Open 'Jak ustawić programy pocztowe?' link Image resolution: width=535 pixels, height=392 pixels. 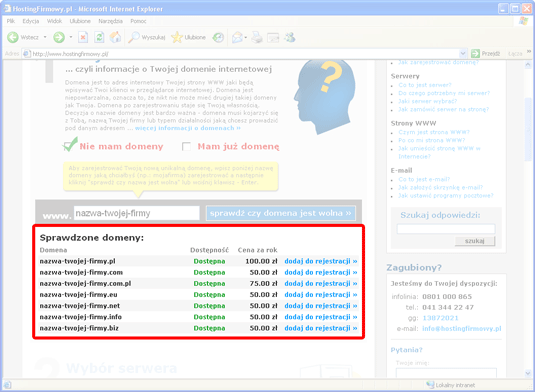(446, 195)
